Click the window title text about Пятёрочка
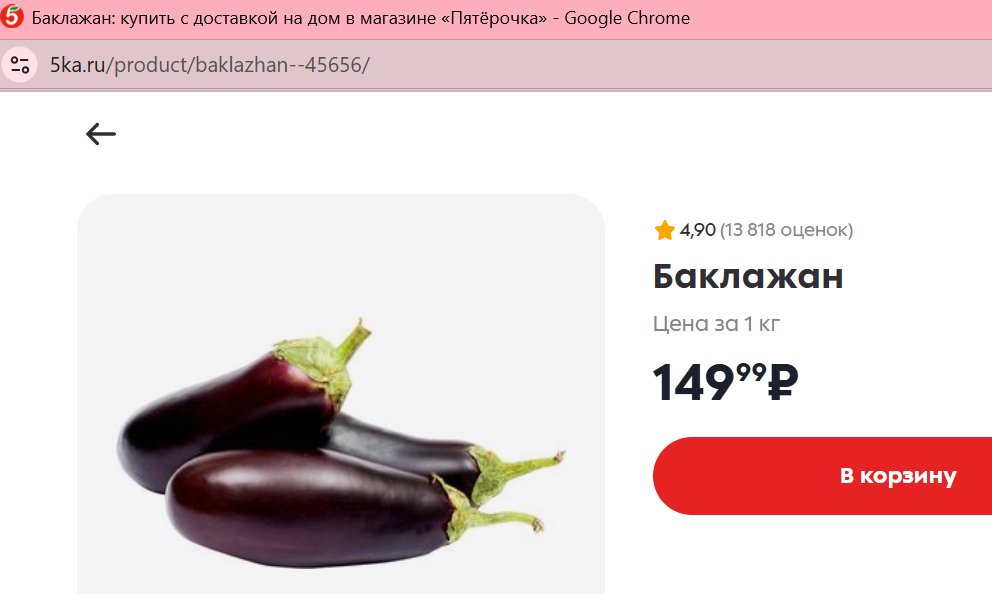Viewport: 992px width, 594px height. (289, 18)
